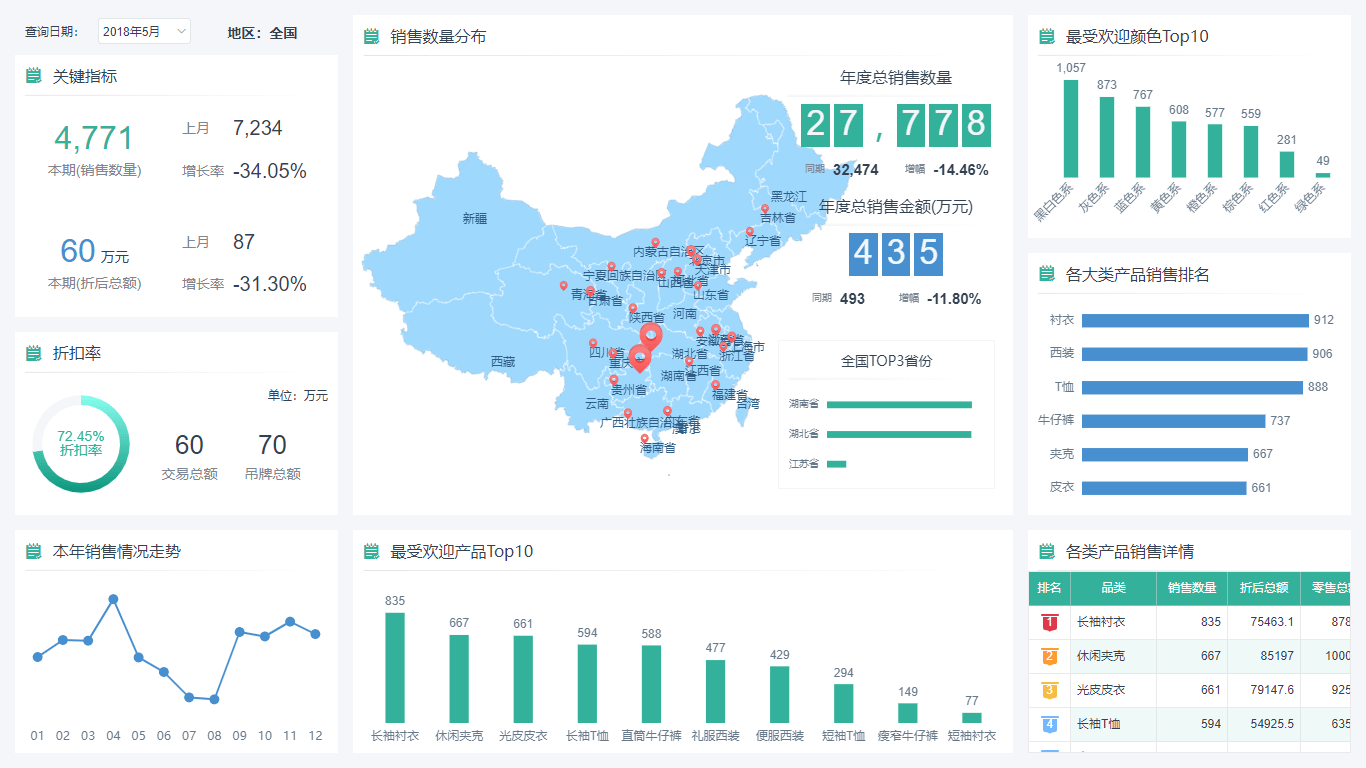Sort table by the 折后总额 column header
Viewport: 1366px width, 768px height.
pyautogui.click(x=1264, y=588)
